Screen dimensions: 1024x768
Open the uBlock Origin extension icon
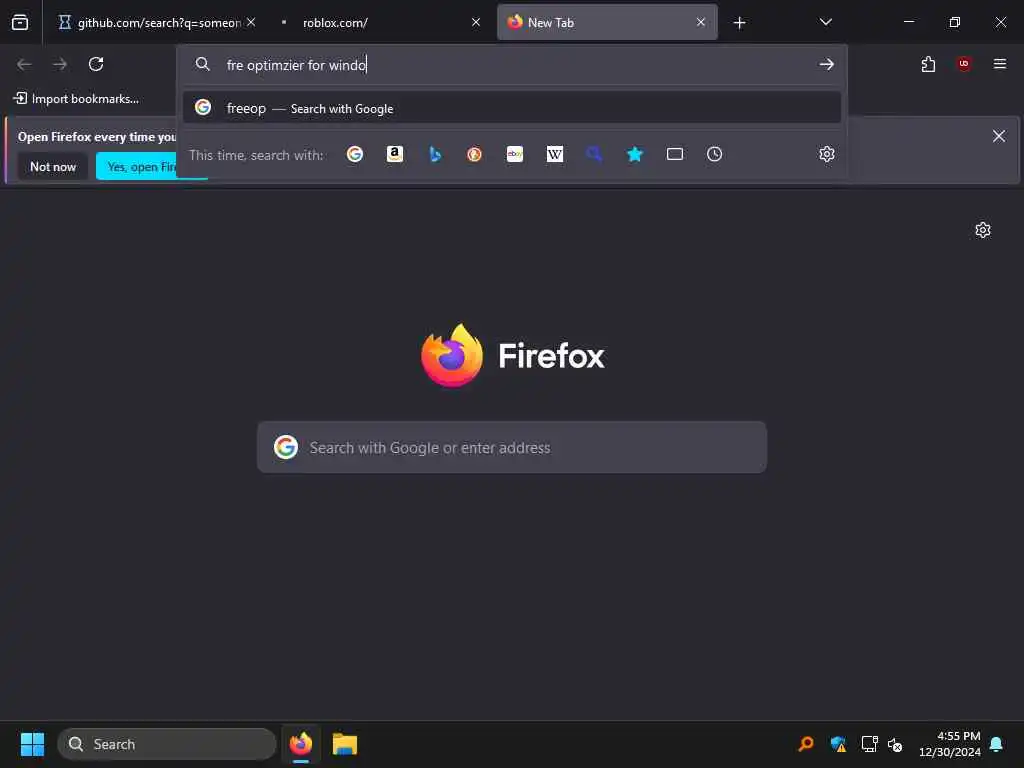[964, 64]
